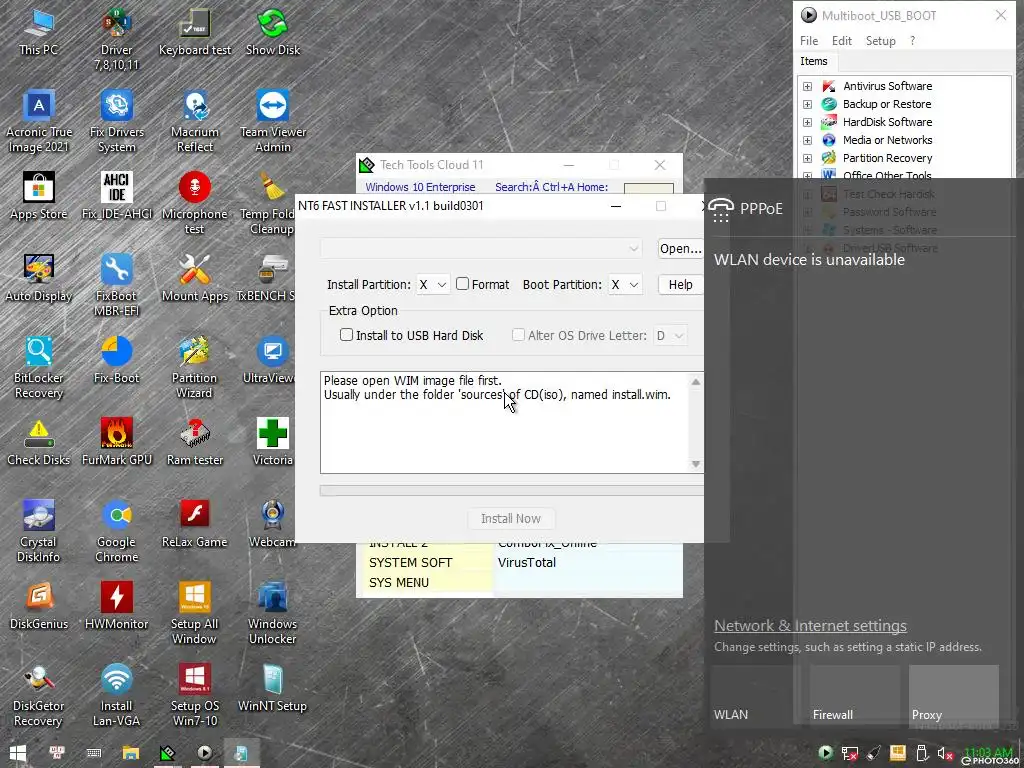Screen dimensions: 1024x768
Task: Enable Install to USB Hard Disk
Action: tap(347, 335)
